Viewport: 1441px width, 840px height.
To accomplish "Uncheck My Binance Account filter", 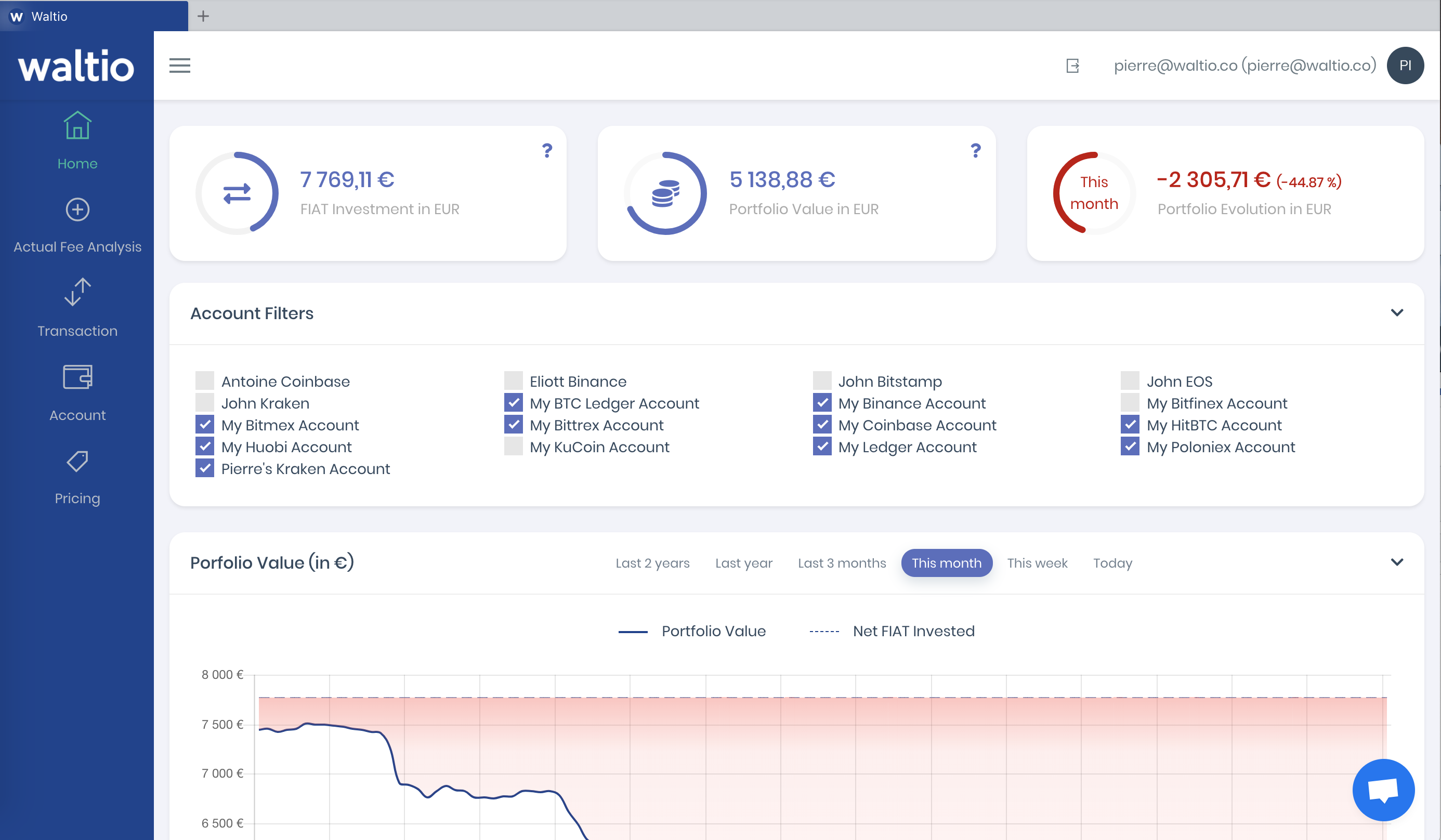I will 822,402.
